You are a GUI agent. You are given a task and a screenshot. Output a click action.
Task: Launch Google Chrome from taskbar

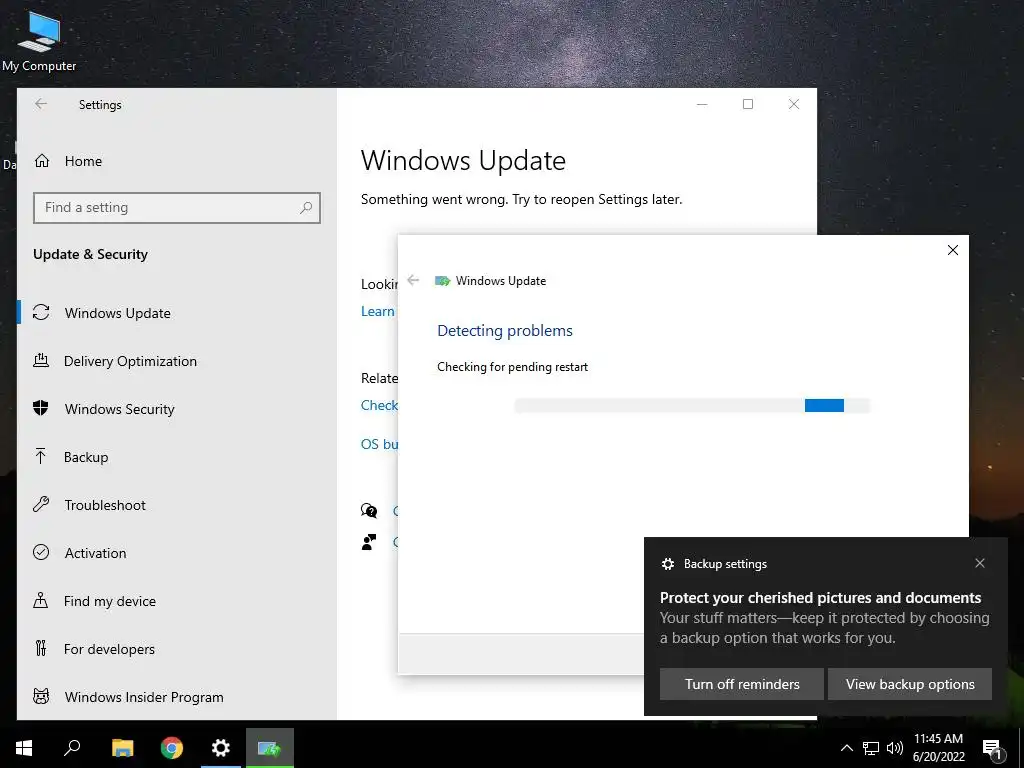[172, 748]
